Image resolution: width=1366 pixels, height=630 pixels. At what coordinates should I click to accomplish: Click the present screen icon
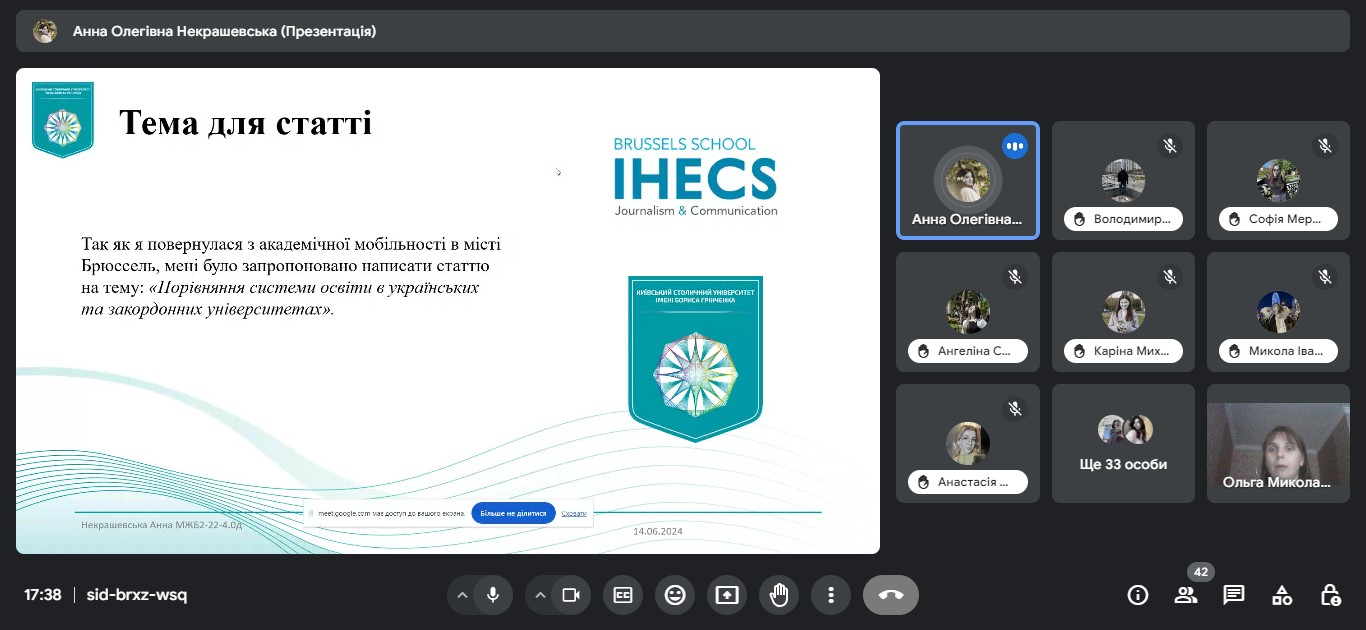[x=727, y=595]
